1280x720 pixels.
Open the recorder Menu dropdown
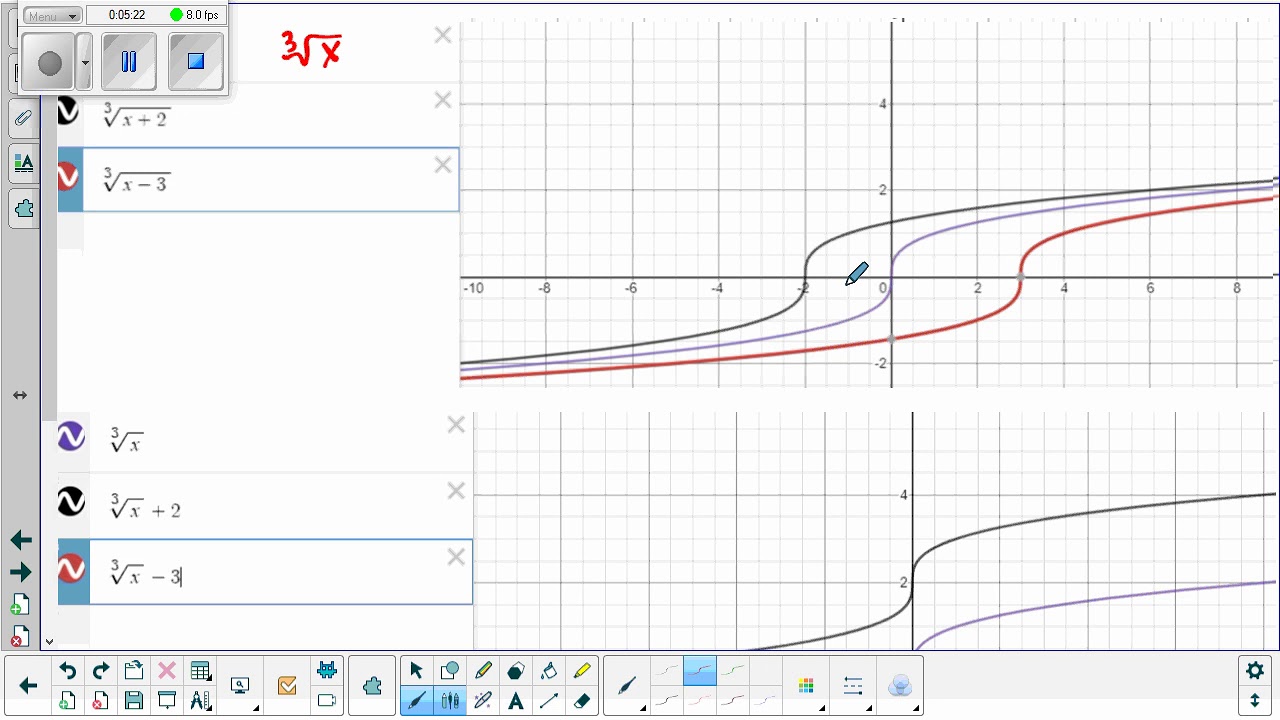(x=53, y=16)
